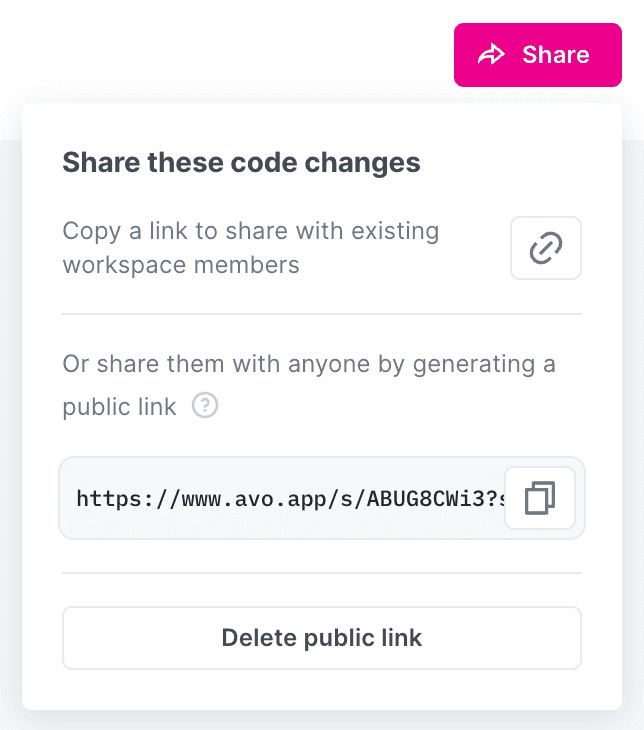Click the word "Delete" on the bottom button
This screenshot has height=730, width=644.
click(x=255, y=638)
